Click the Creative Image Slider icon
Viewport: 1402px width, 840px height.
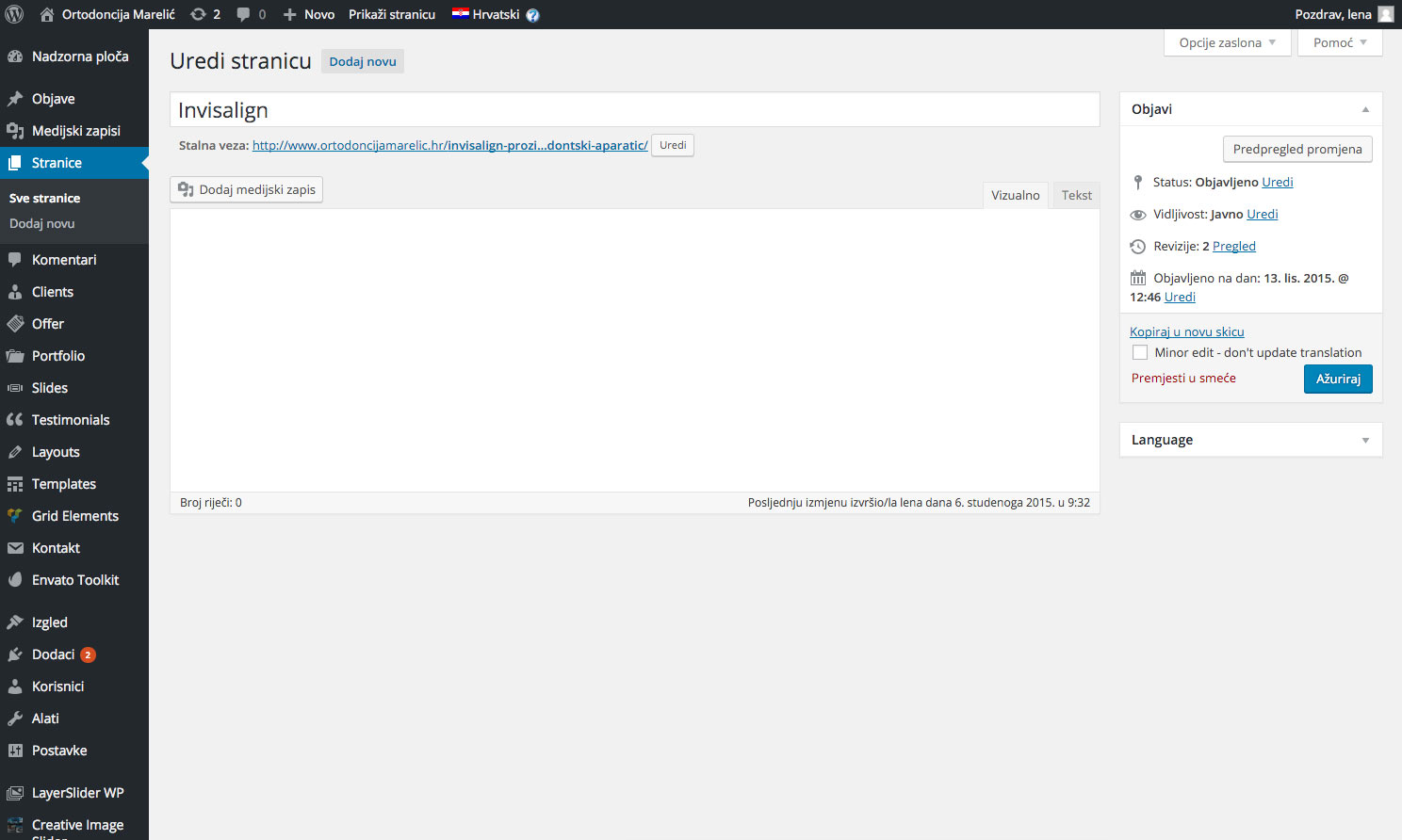15,825
